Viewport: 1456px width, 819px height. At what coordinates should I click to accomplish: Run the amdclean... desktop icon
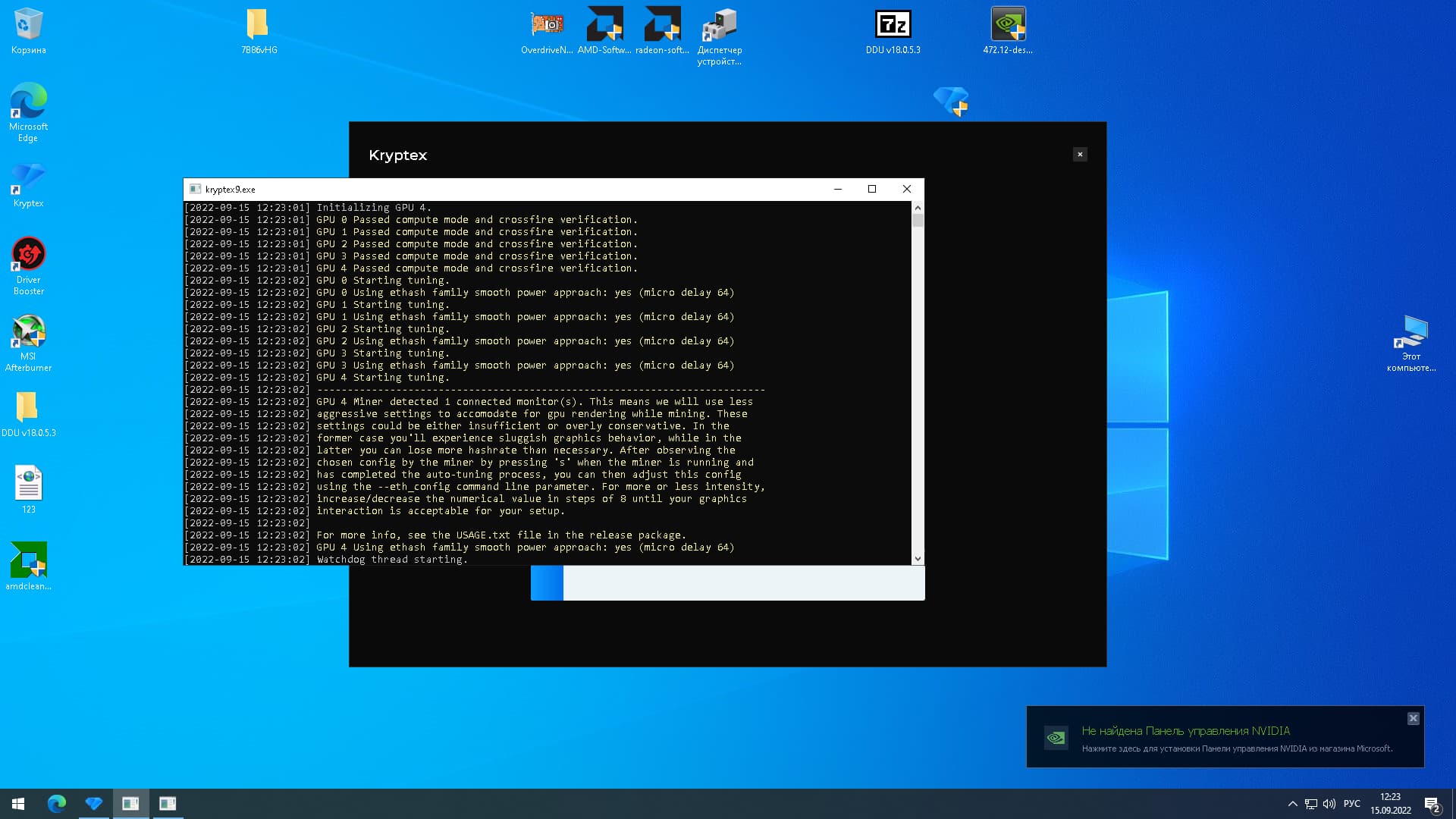(28, 566)
